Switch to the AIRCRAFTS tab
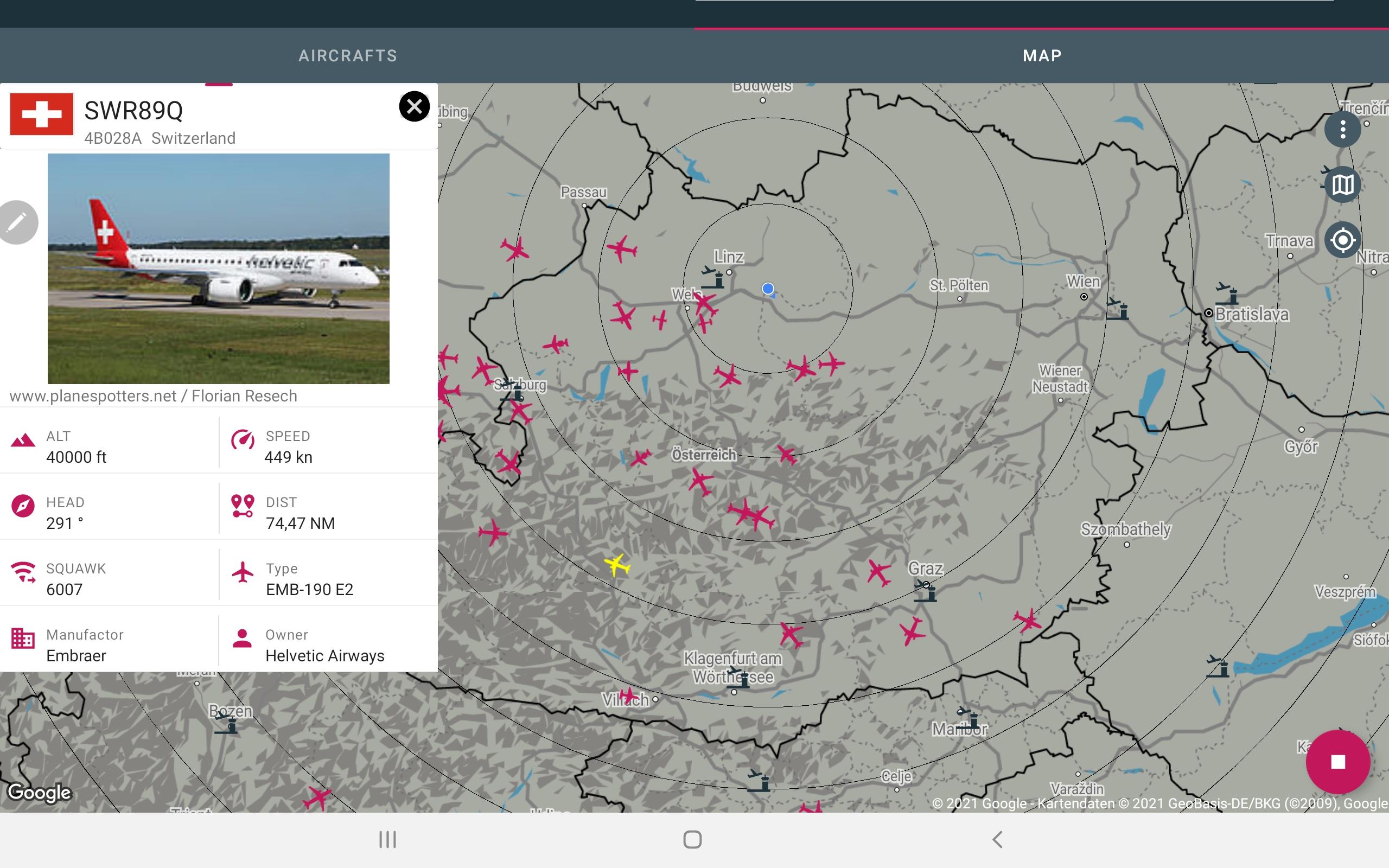The height and width of the screenshot is (868, 1389). [347, 56]
